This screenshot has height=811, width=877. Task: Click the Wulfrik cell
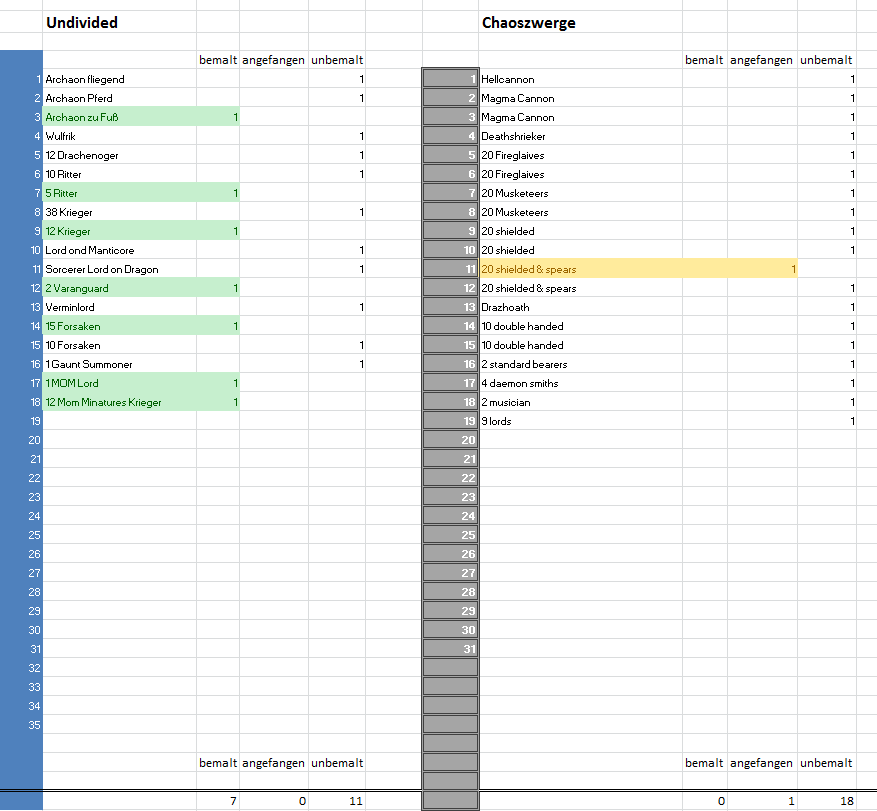pyautogui.click(x=120, y=136)
